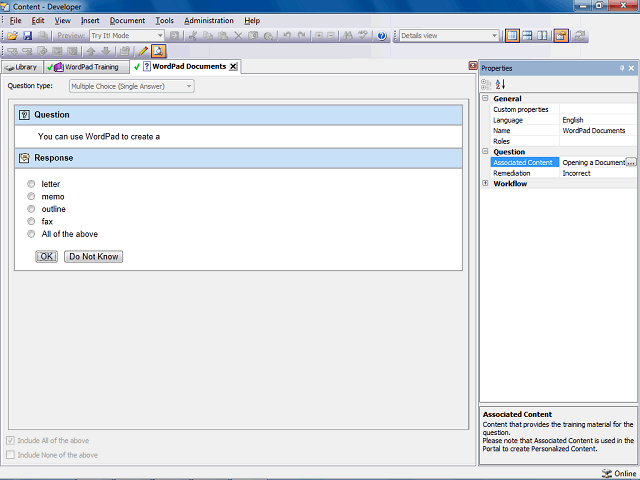640x480 pixels.
Task: Pin the Properties panel
Action: tap(622, 68)
